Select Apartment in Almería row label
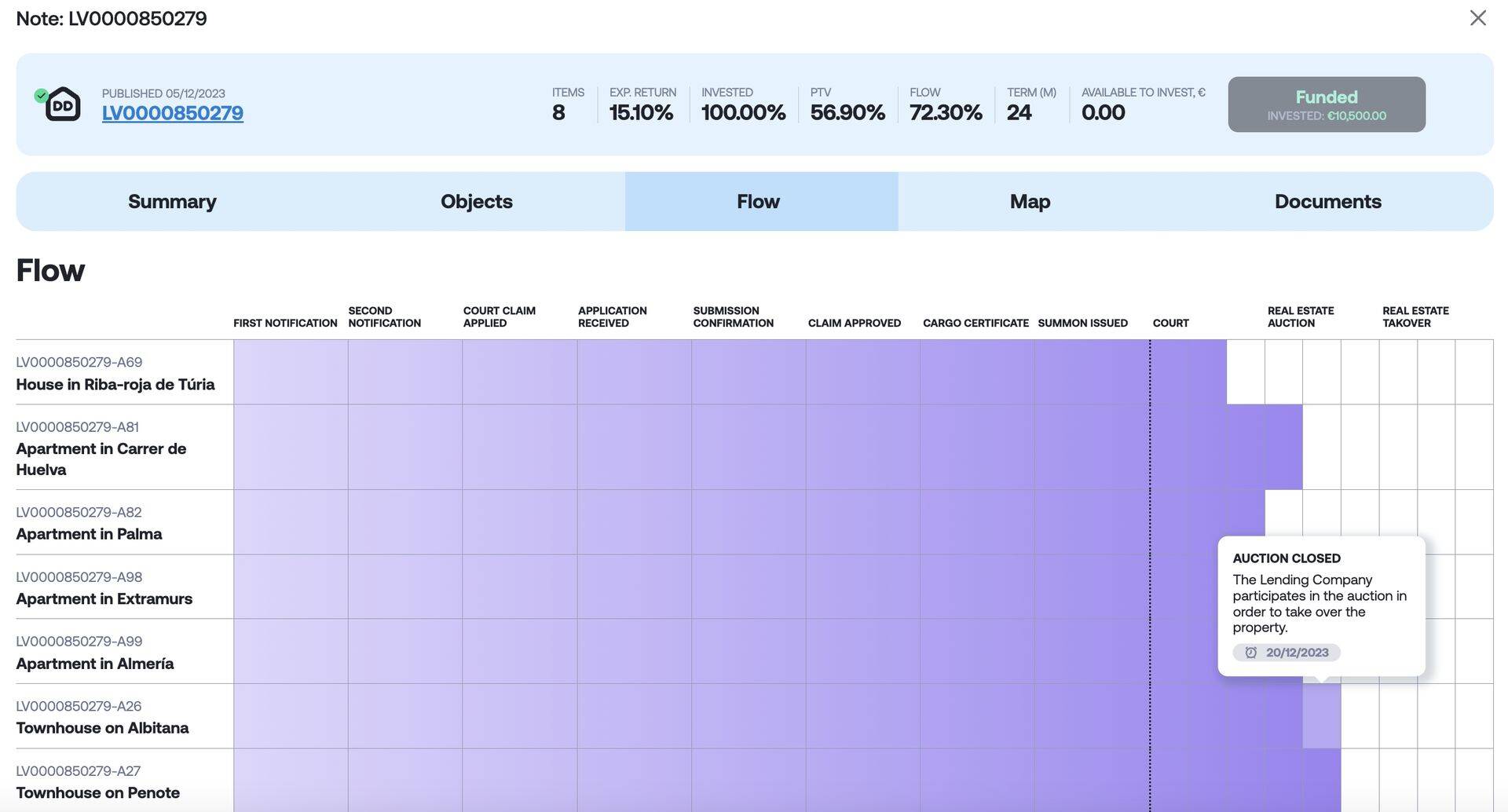 tap(95, 664)
